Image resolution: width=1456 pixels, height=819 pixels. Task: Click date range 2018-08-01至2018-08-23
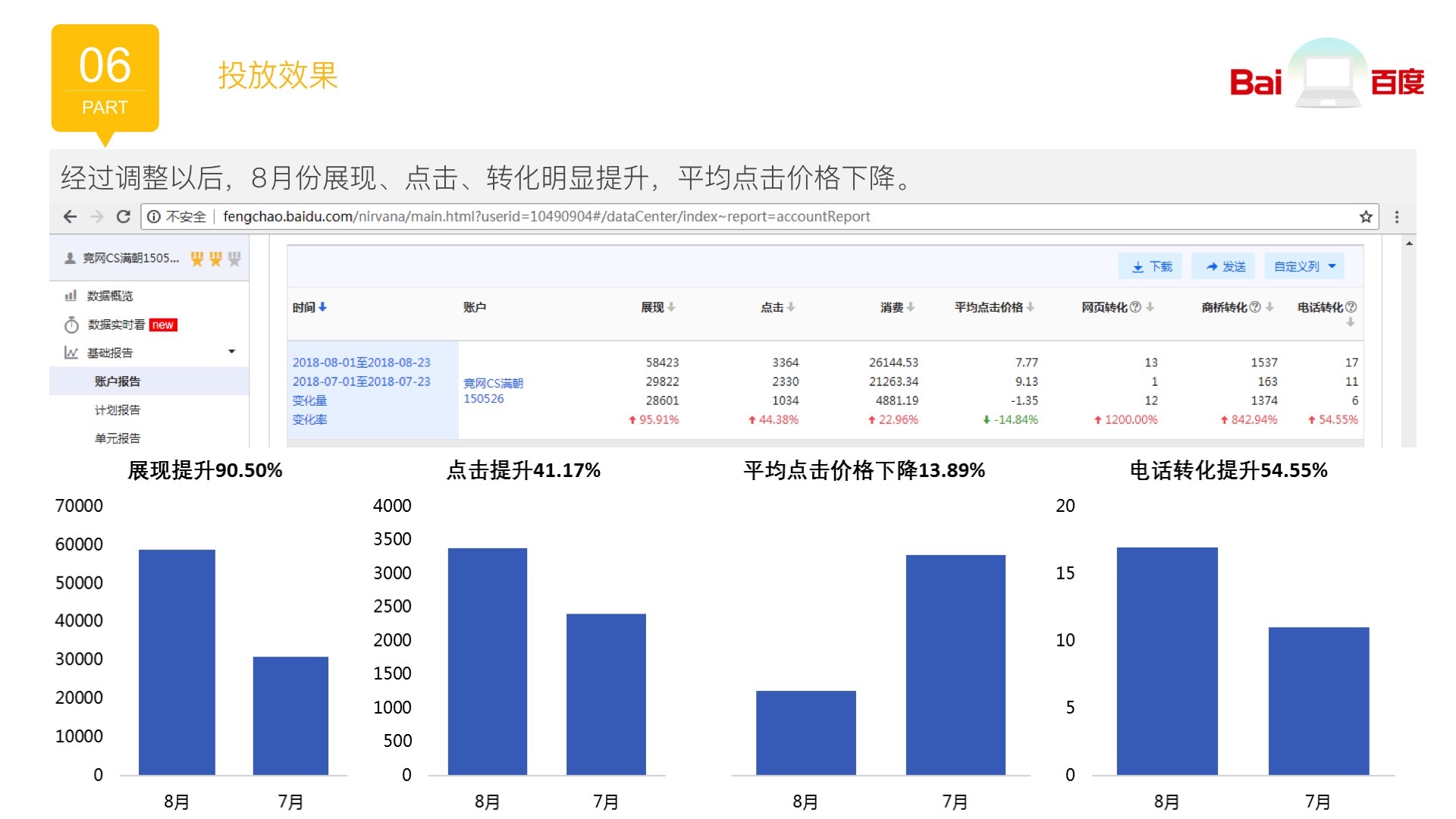(x=362, y=362)
